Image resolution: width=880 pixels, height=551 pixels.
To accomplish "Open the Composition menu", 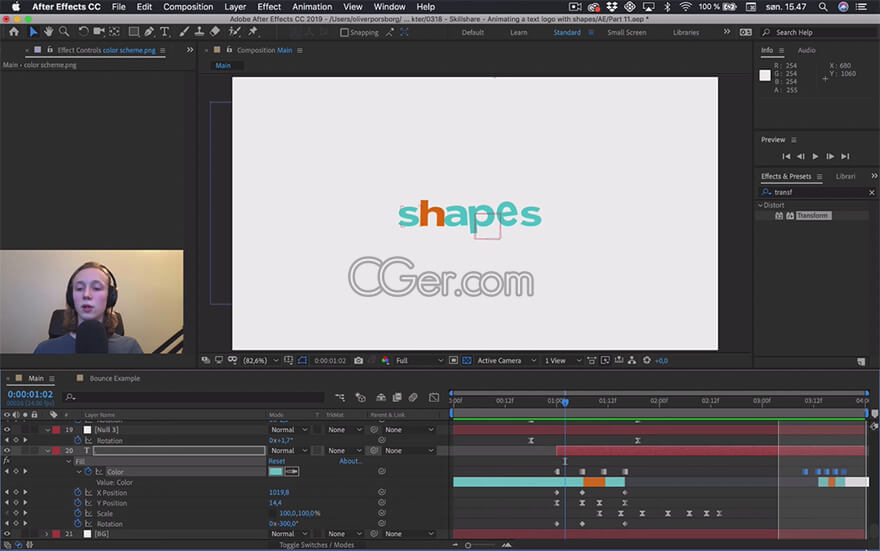I will (188, 7).
